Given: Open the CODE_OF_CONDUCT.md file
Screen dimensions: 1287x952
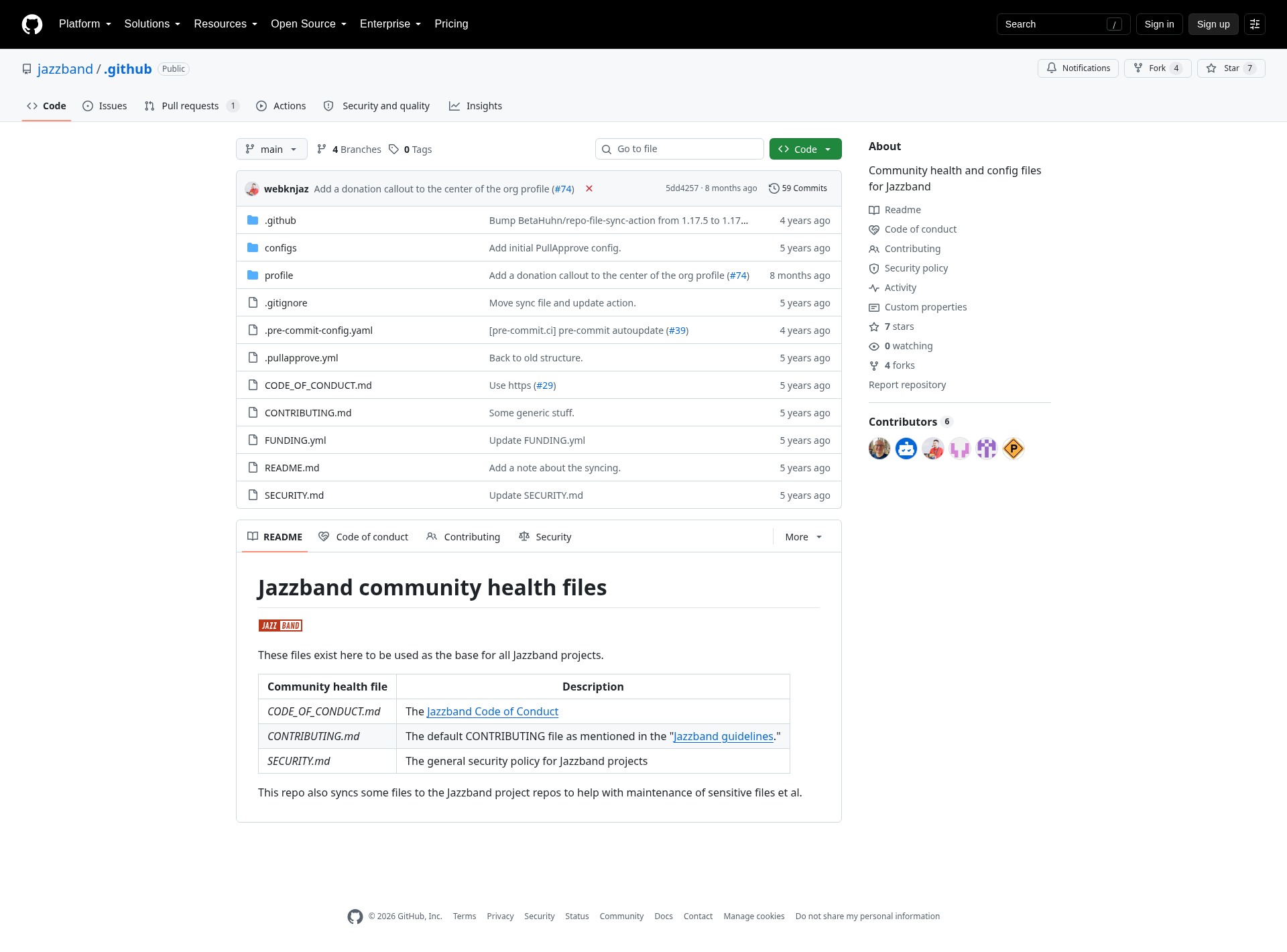Looking at the screenshot, I should tap(318, 385).
